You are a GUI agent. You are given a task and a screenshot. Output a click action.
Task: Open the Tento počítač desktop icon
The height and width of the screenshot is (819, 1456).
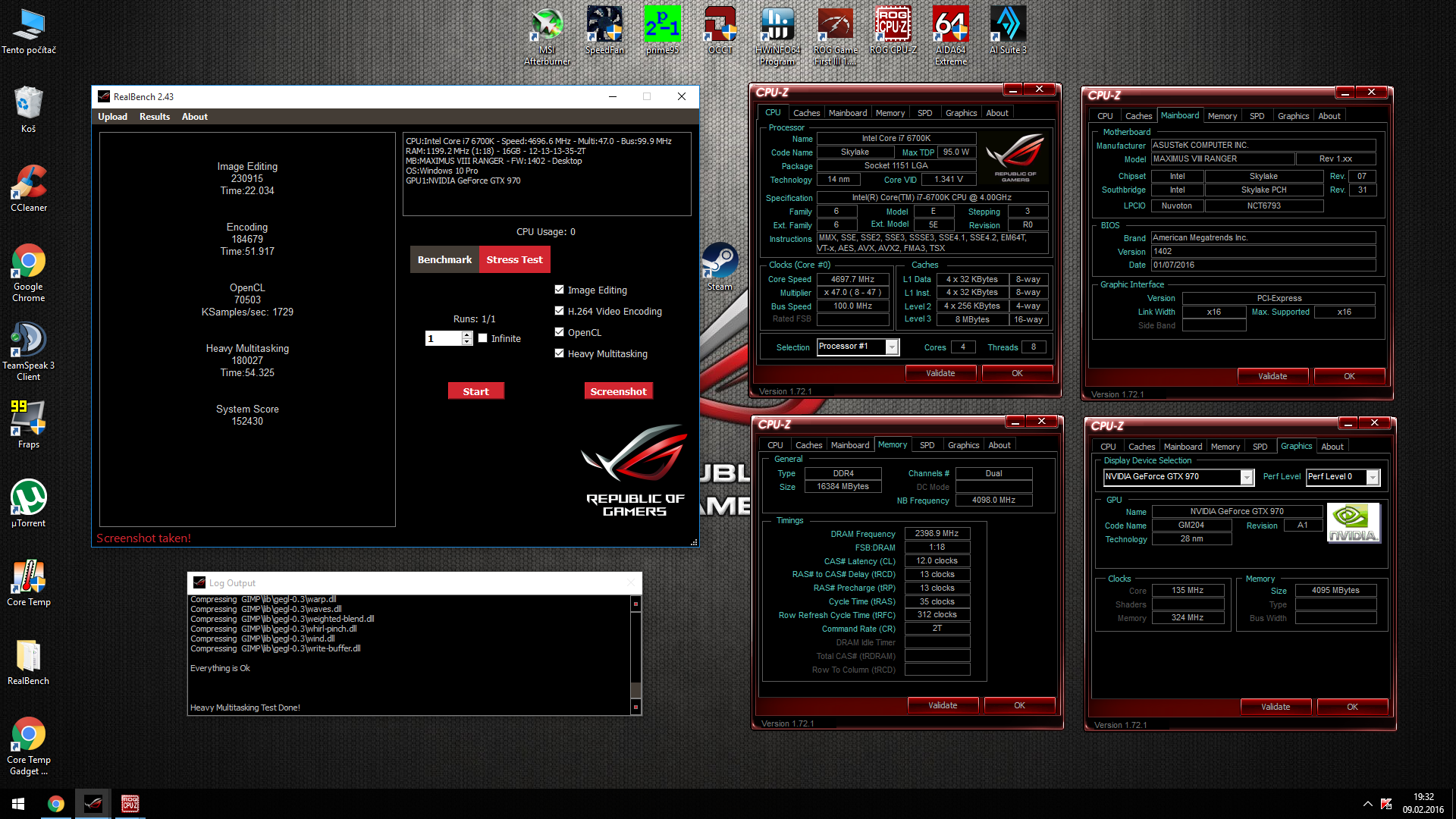(29, 31)
